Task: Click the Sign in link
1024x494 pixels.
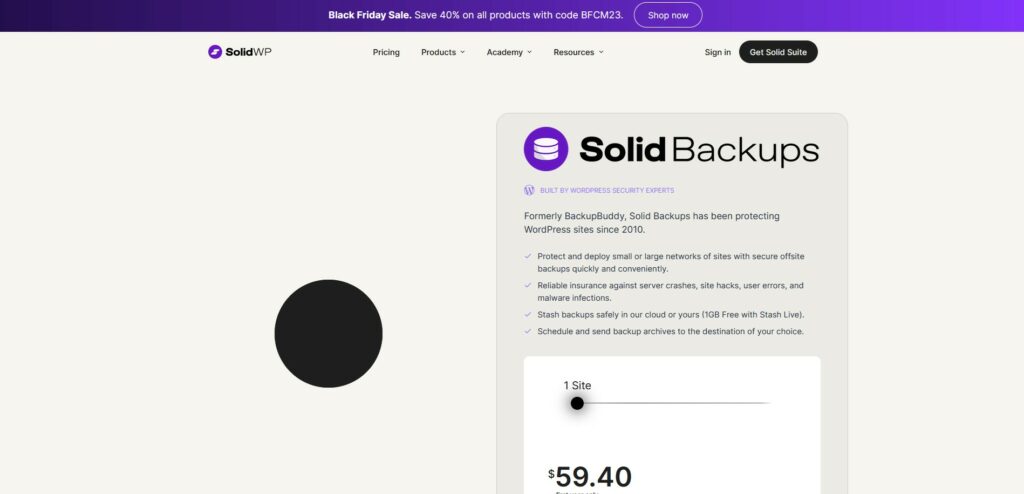Action: tap(717, 52)
